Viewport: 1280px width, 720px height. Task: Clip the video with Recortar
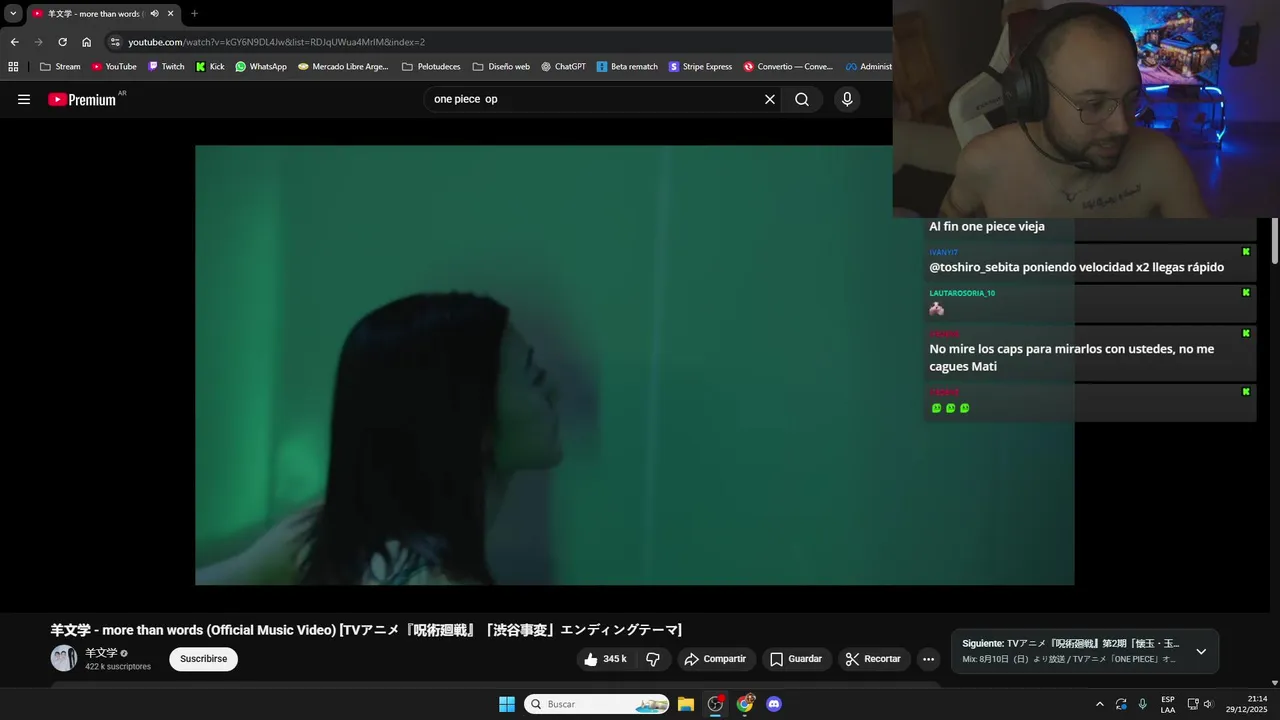873,659
